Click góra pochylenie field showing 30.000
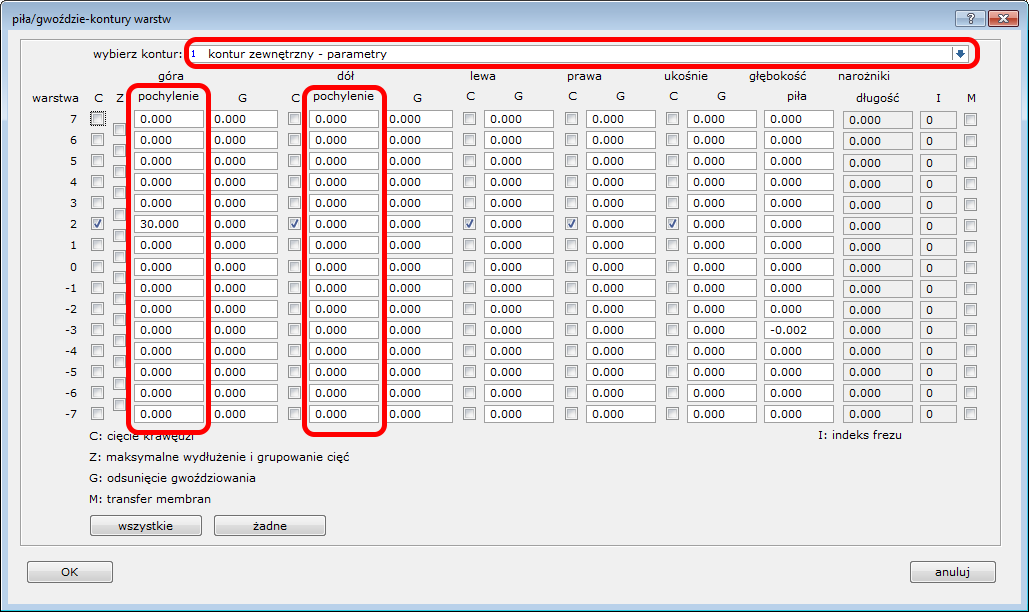The height and width of the screenshot is (612, 1029). [x=169, y=224]
